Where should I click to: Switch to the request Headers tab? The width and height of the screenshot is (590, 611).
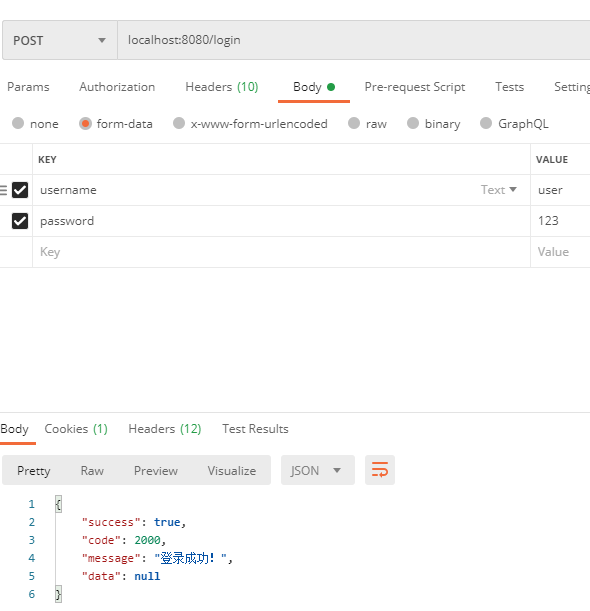tap(222, 87)
